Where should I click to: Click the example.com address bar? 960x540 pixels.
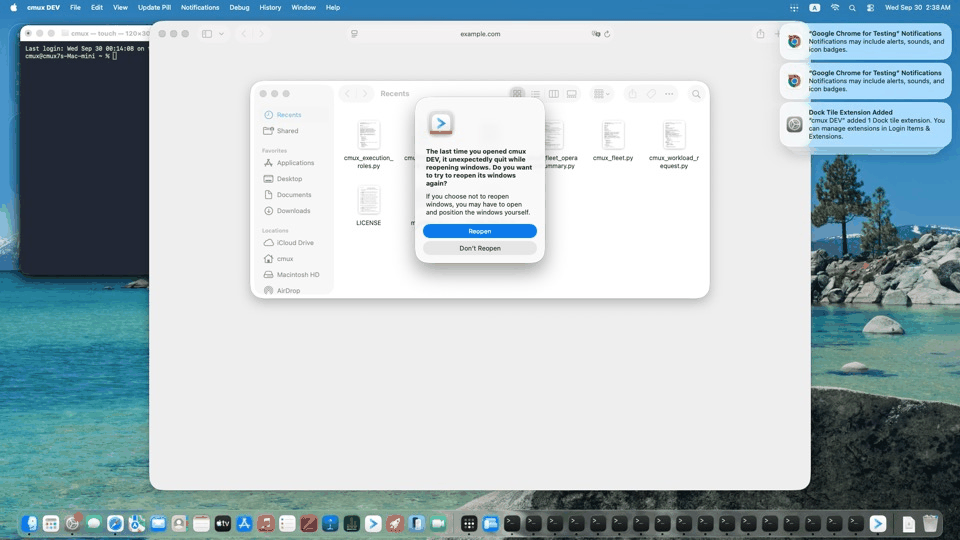coord(480,34)
